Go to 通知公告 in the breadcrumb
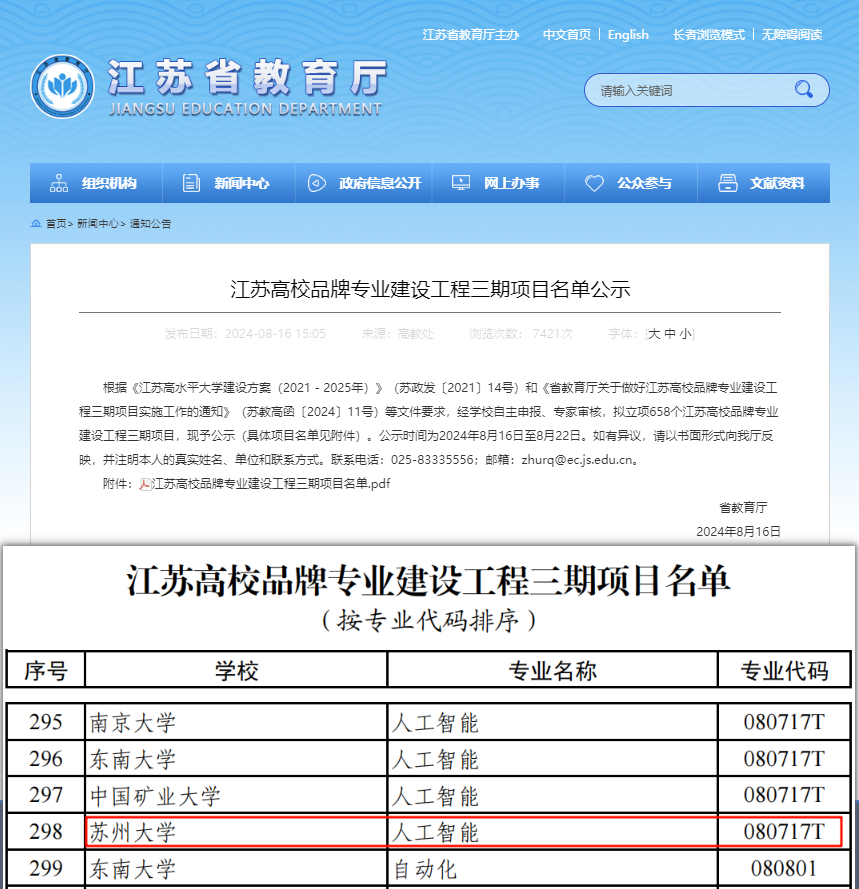This screenshot has height=889, width=859. [150, 224]
